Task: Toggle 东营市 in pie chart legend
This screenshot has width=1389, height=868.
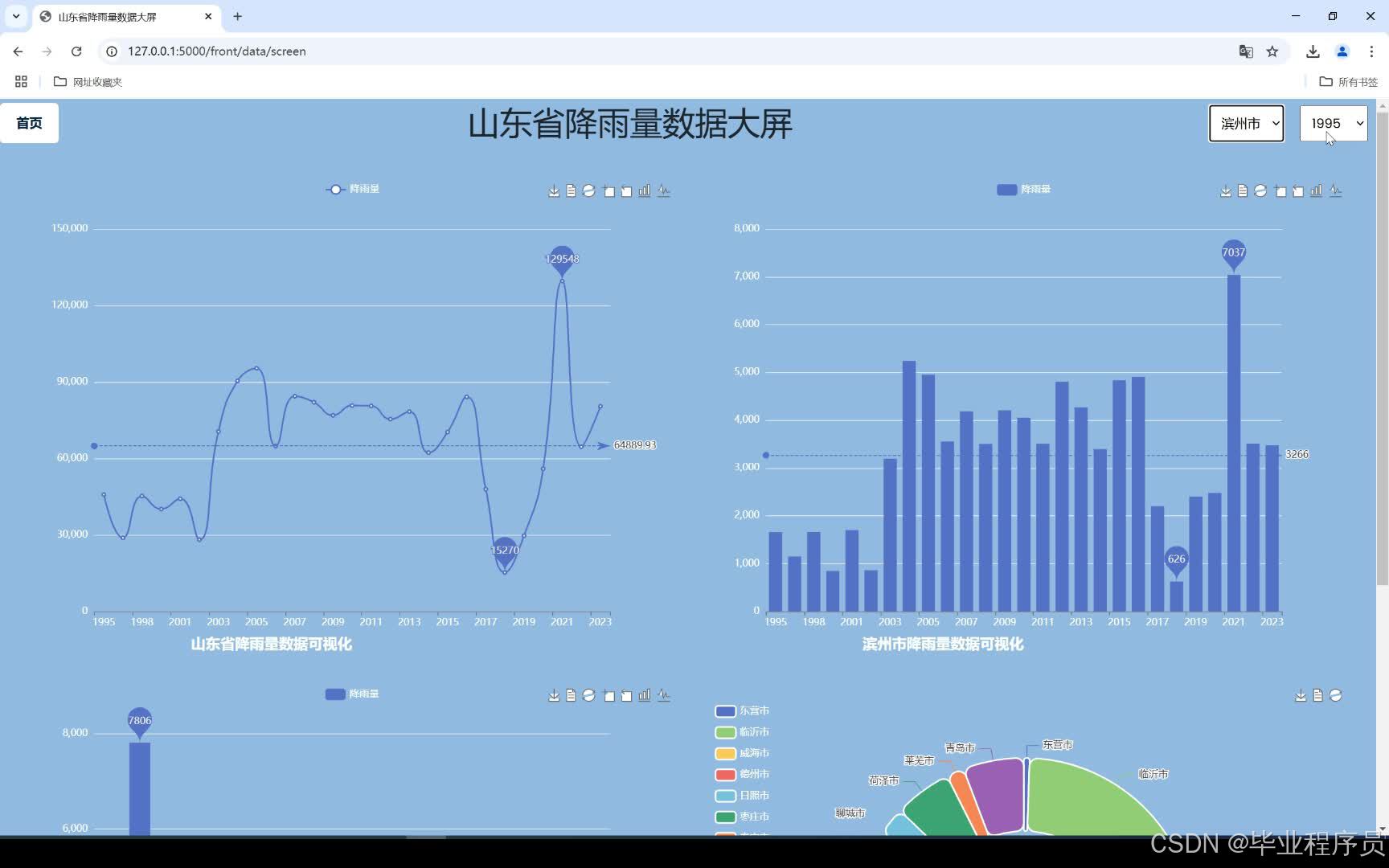Action: pyautogui.click(x=742, y=710)
